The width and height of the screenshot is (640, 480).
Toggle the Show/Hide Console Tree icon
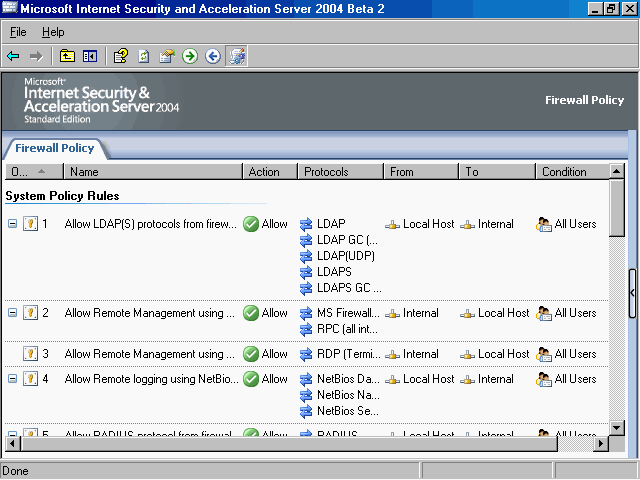point(90,56)
